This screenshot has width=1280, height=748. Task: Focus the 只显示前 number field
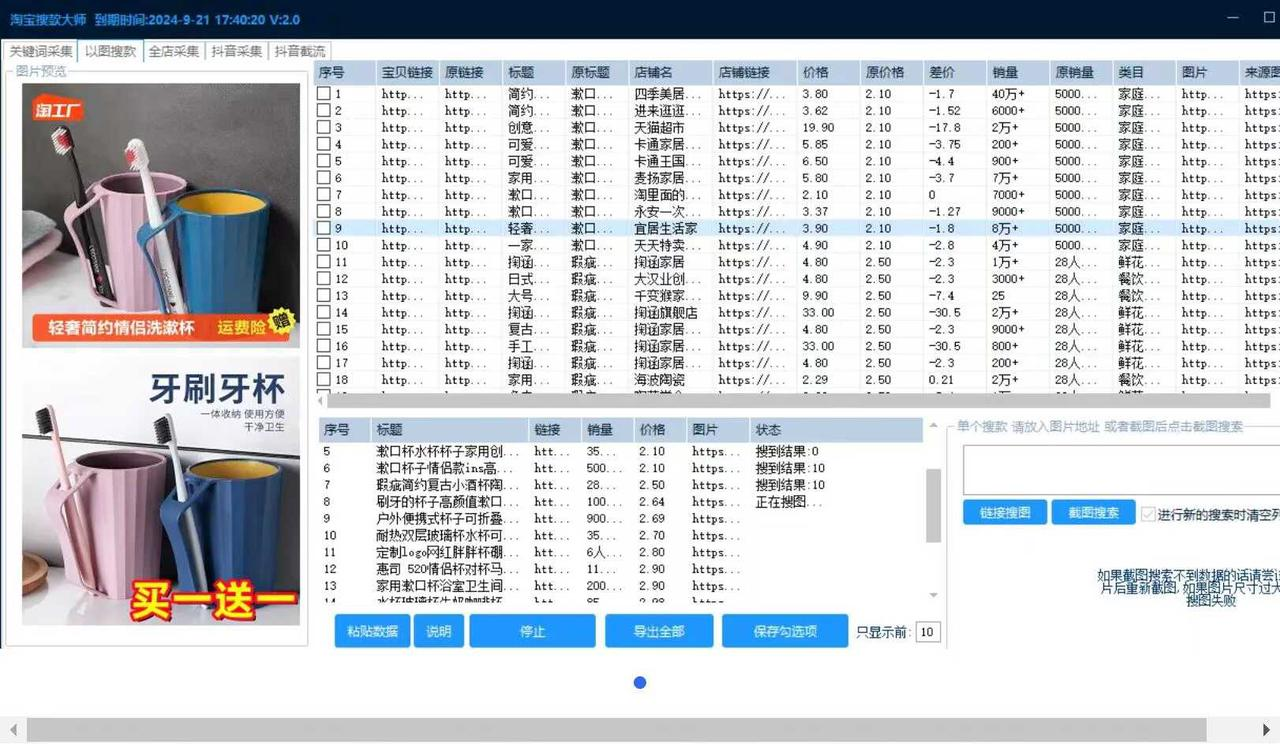(x=927, y=632)
